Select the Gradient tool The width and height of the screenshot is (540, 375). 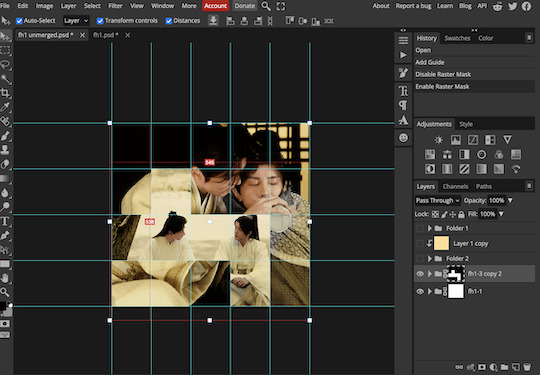pyautogui.click(x=6, y=178)
